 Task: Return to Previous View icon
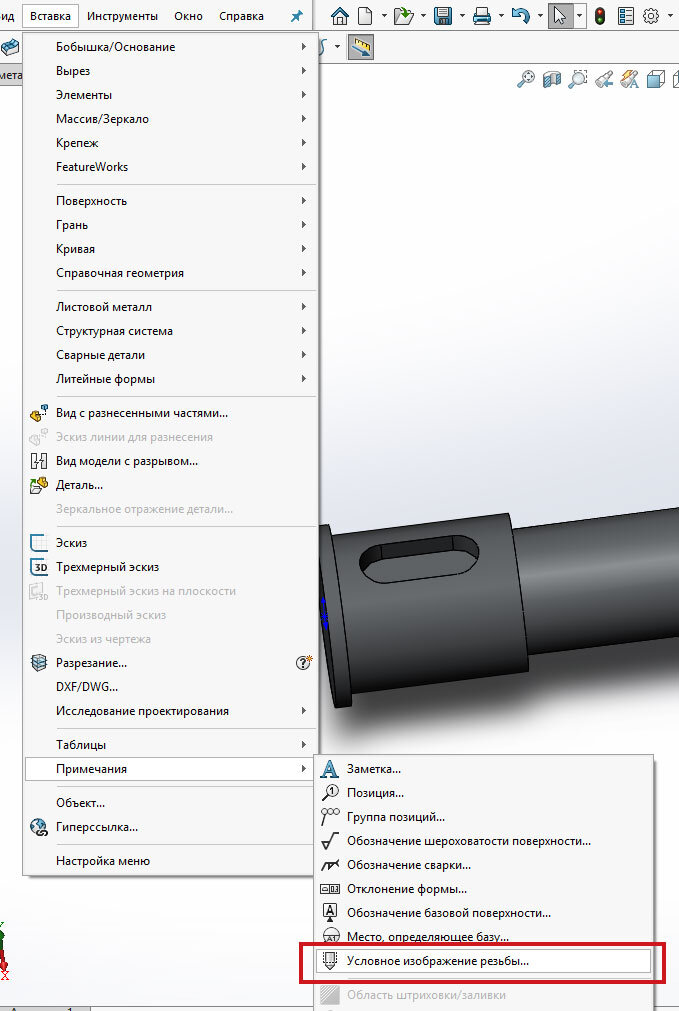pyautogui.click(x=604, y=79)
